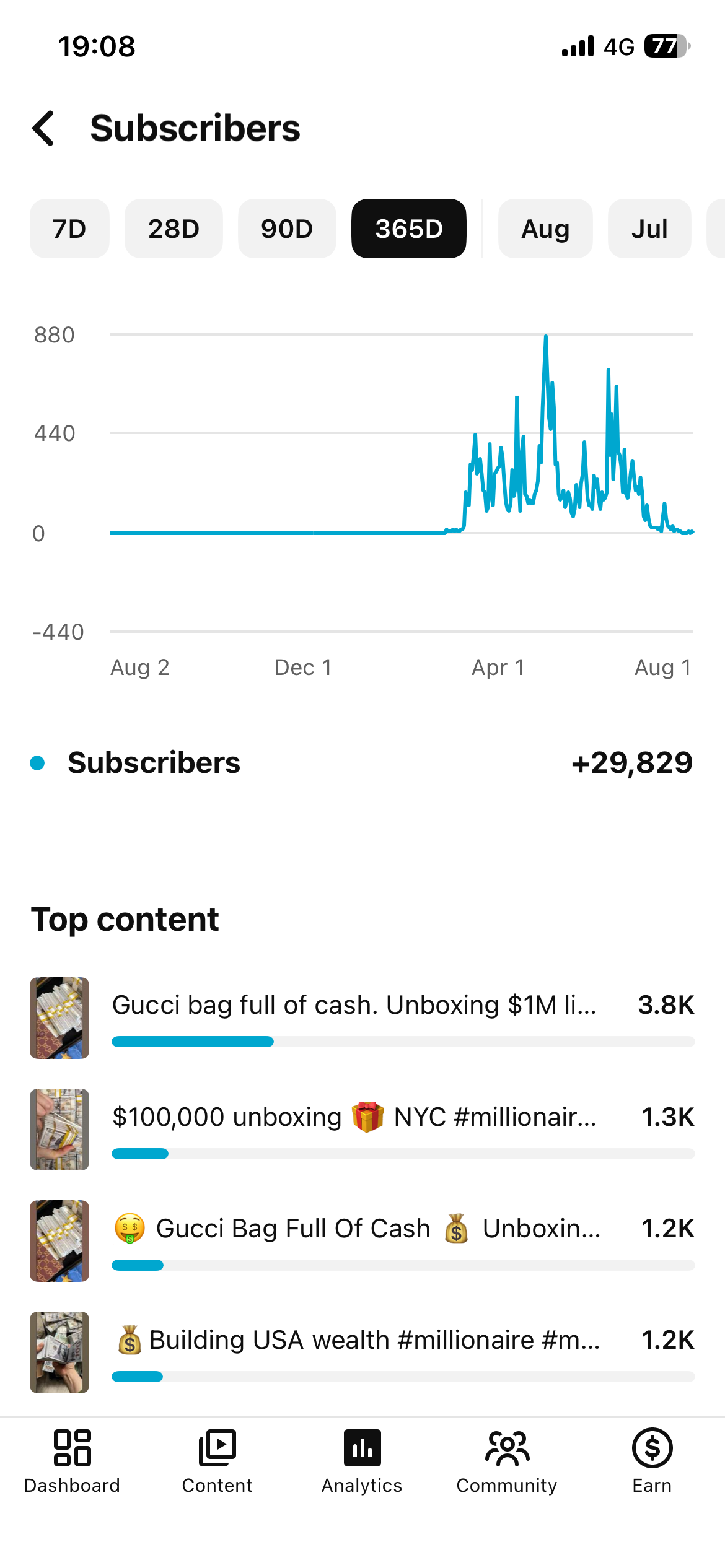Viewport: 725px width, 1568px height.
Task: Tap the cellular signal bars icon
Action: coord(578,46)
